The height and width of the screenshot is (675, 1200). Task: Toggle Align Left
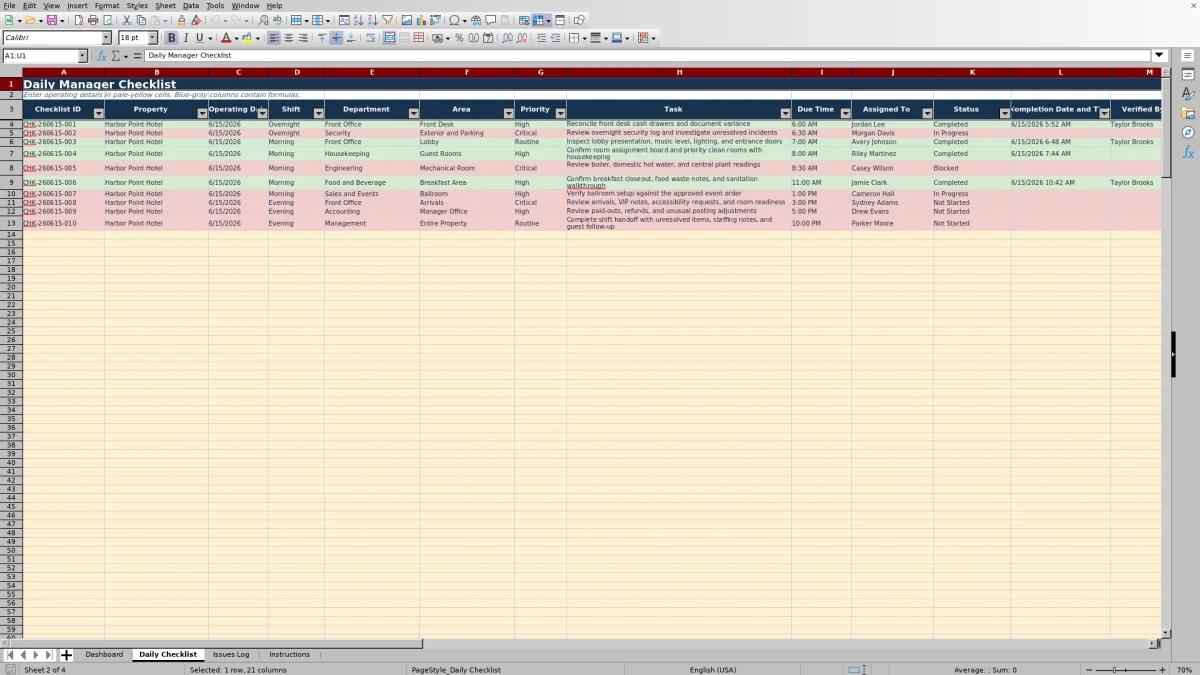click(274, 38)
